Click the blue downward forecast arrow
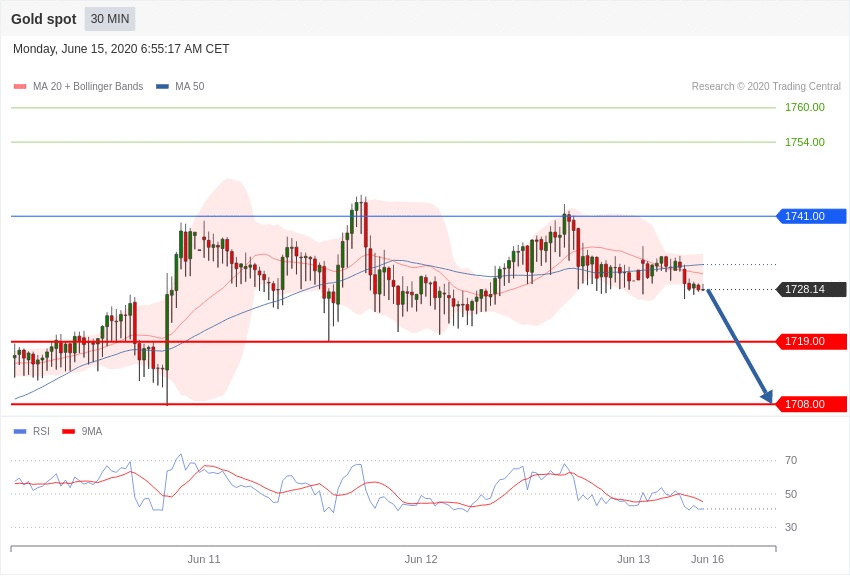 coord(739,346)
